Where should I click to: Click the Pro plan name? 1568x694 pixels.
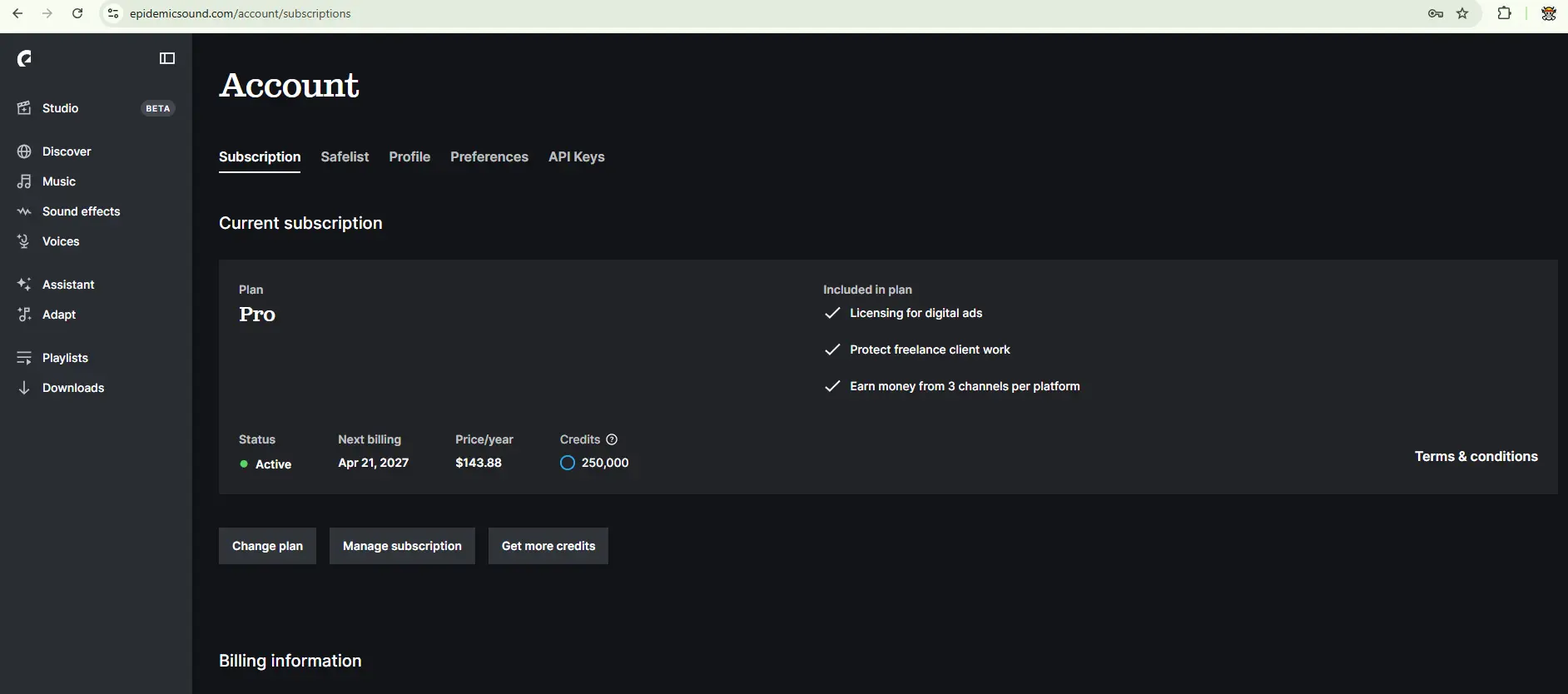(x=257, y=314)
